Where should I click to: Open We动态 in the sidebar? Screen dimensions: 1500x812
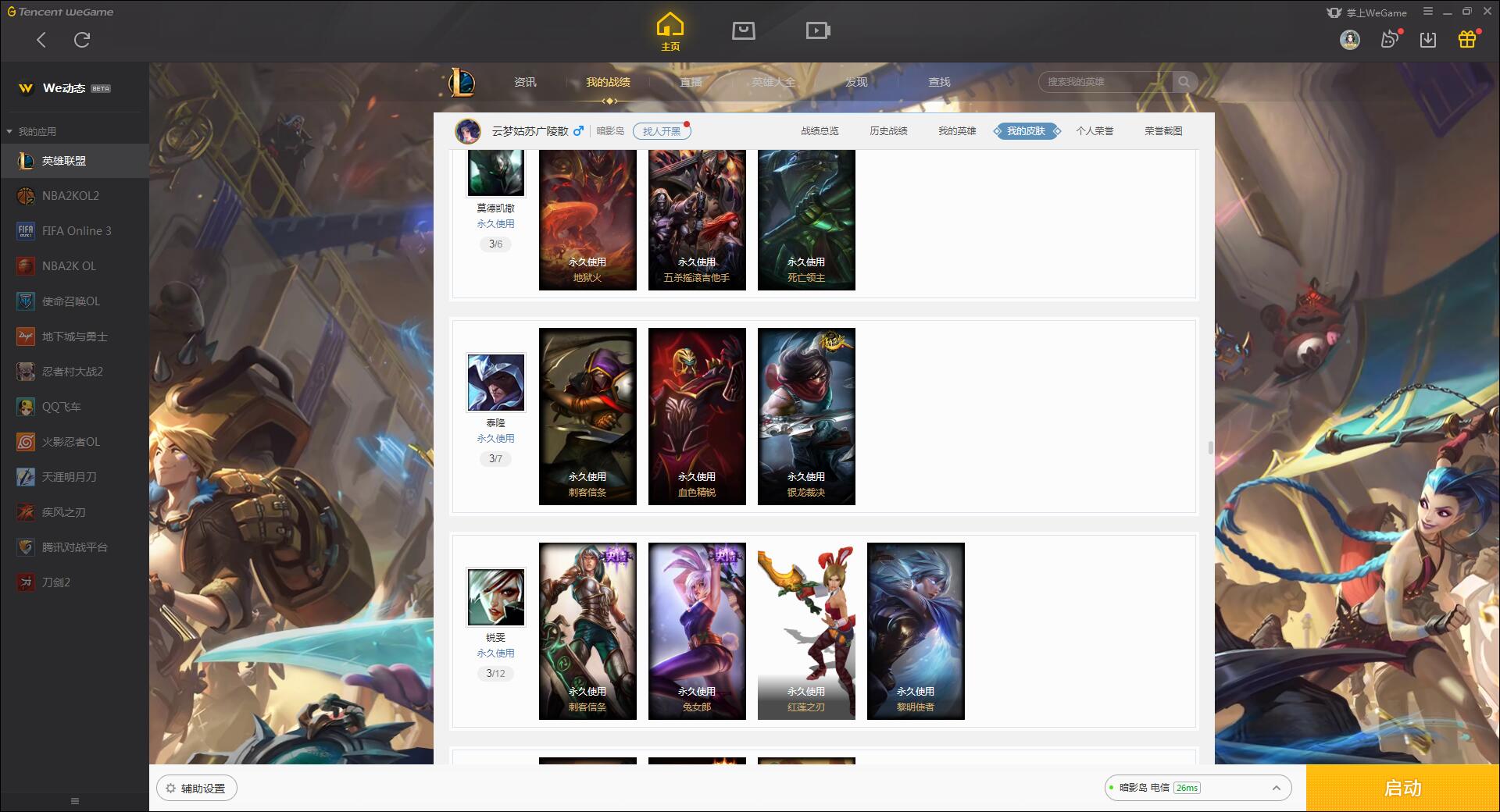pos(74,88)
